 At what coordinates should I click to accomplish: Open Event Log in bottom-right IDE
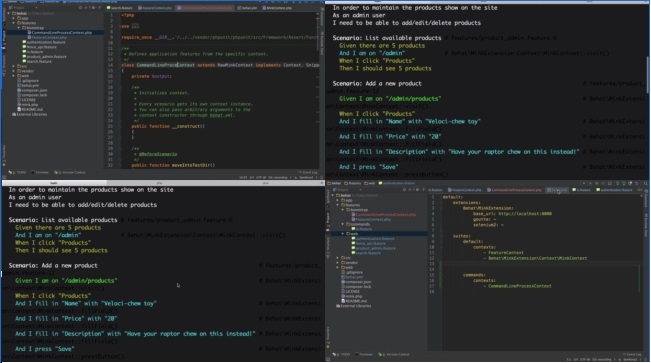click(x=632, y=354)
